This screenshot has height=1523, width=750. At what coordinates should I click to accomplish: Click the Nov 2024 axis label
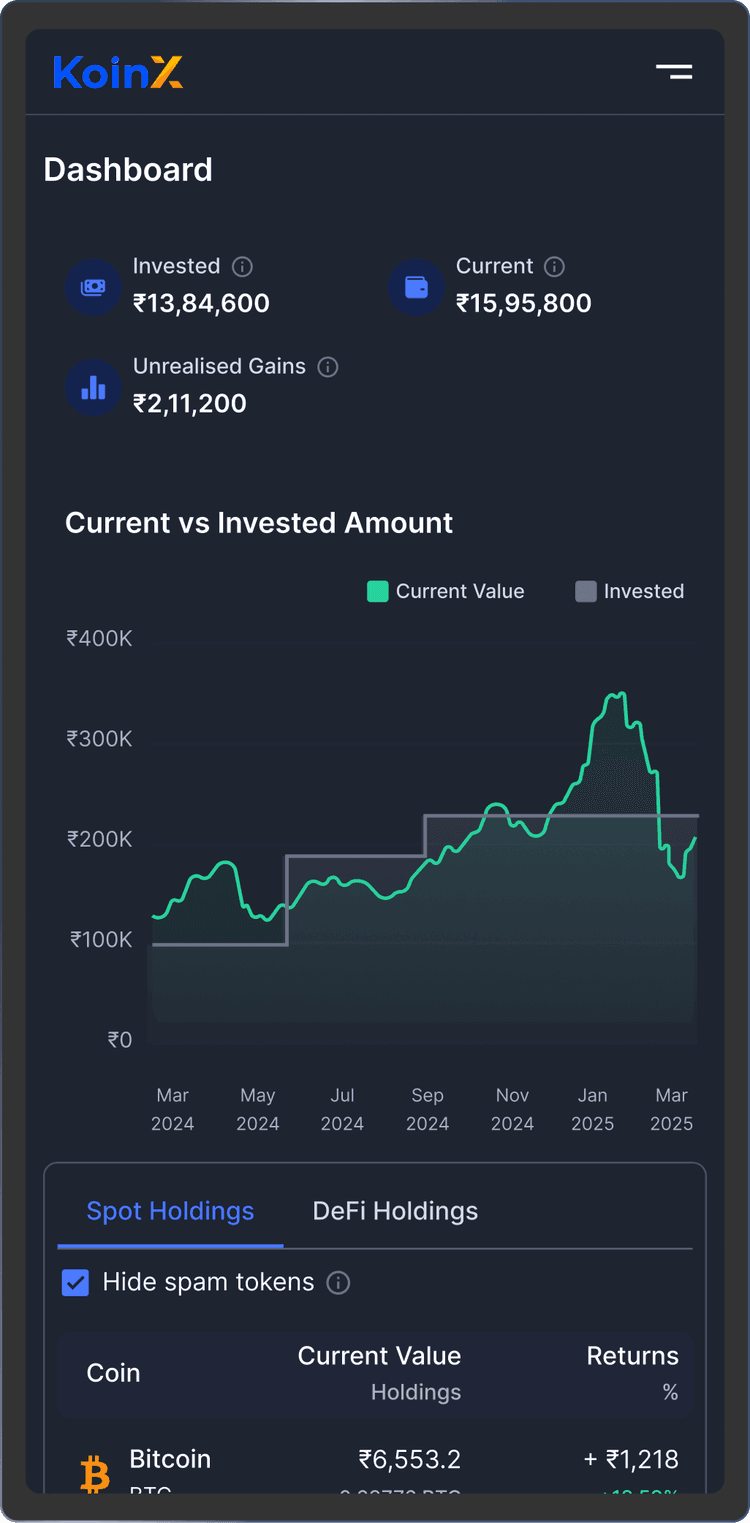tap(512, 1110)
